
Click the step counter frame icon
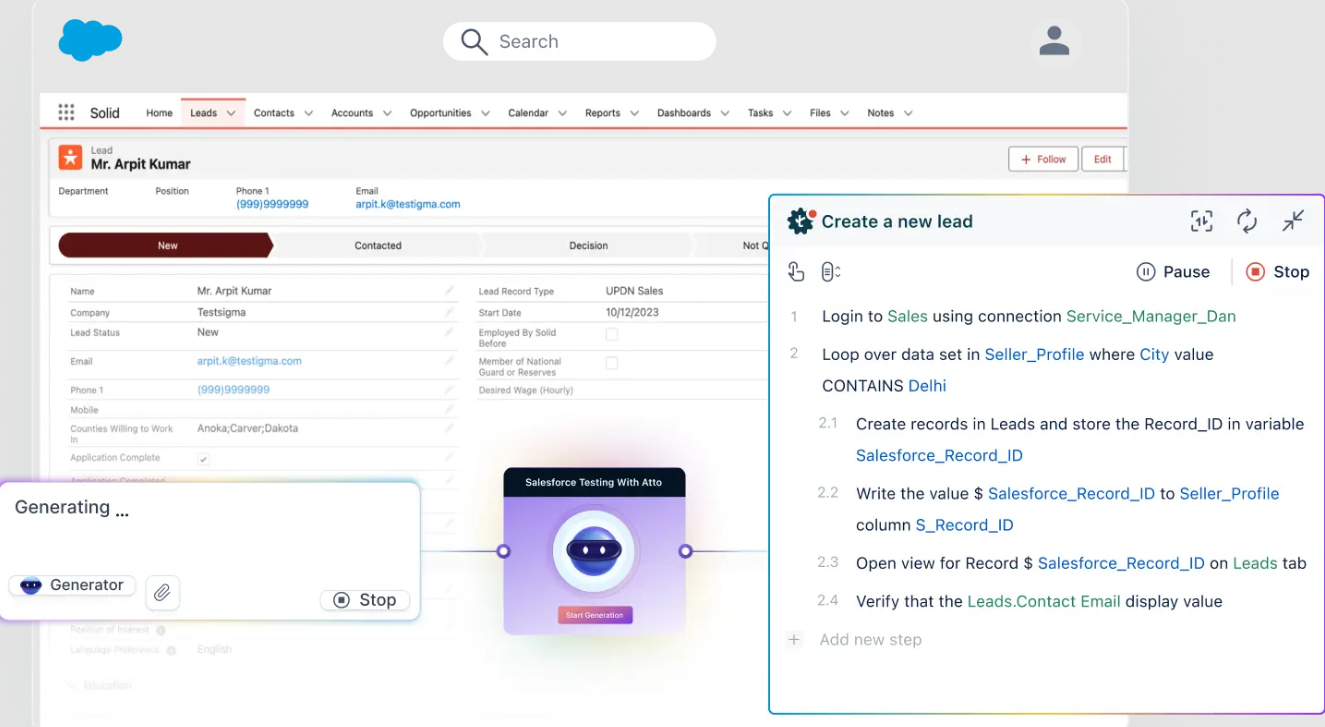pos(1201,221)
